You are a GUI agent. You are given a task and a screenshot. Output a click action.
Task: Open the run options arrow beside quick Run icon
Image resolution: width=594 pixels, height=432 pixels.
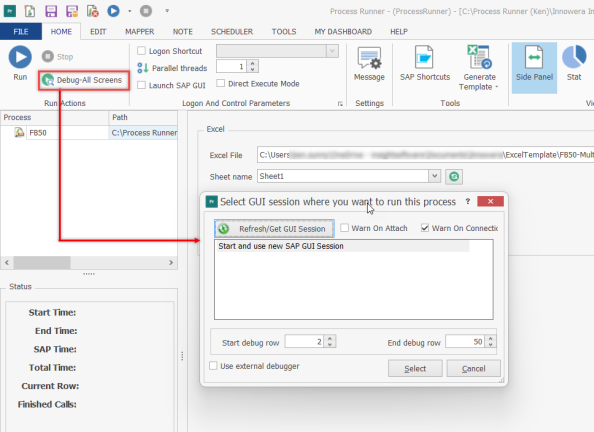pos(130,11)
